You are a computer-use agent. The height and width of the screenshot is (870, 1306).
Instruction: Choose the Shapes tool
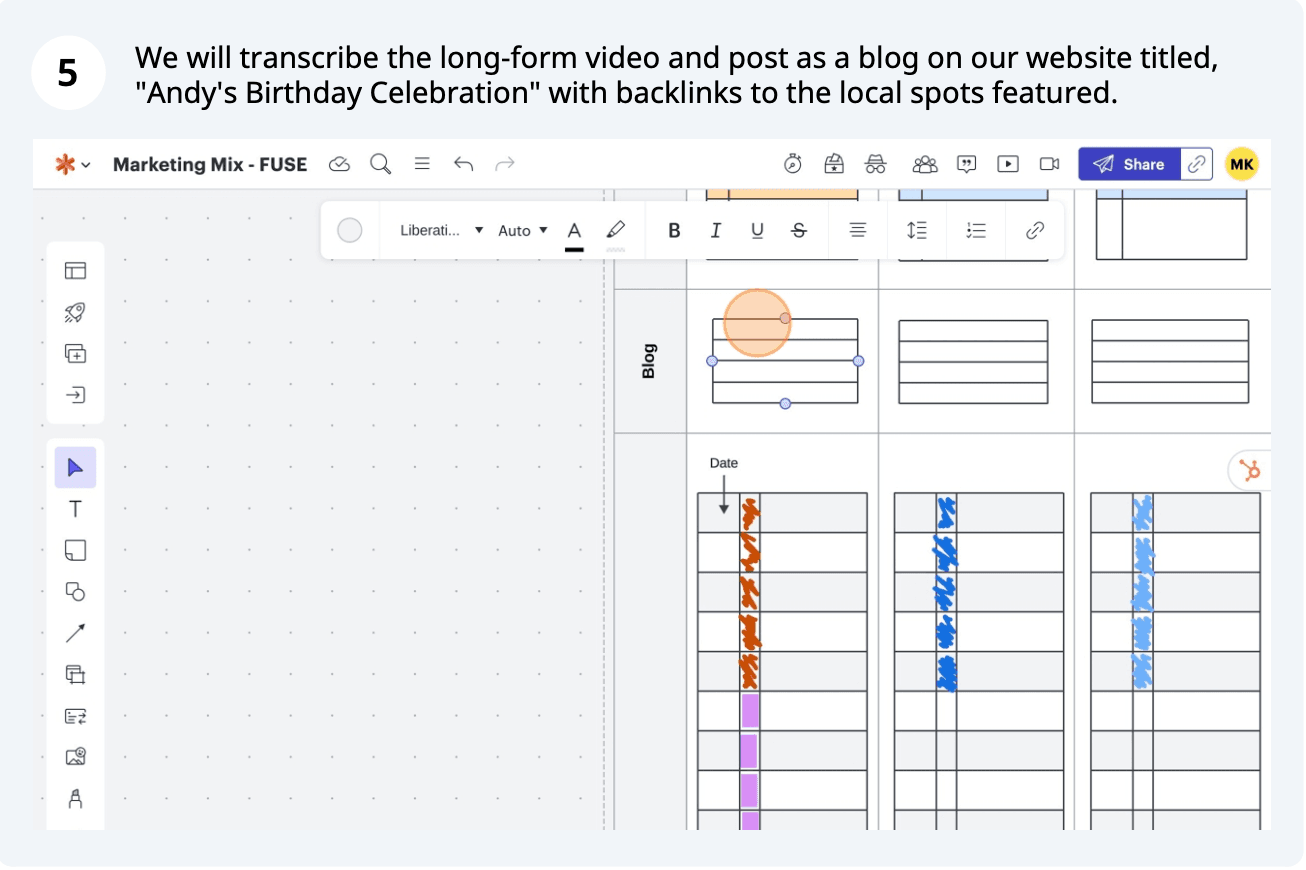(75, 591)
